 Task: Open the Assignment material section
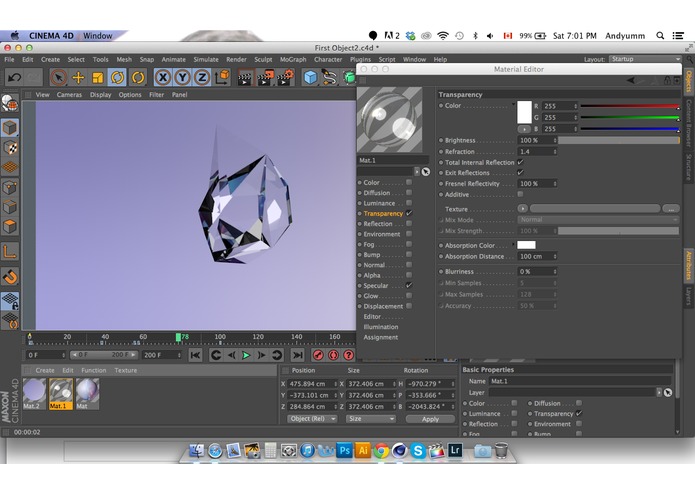(381, 337)
